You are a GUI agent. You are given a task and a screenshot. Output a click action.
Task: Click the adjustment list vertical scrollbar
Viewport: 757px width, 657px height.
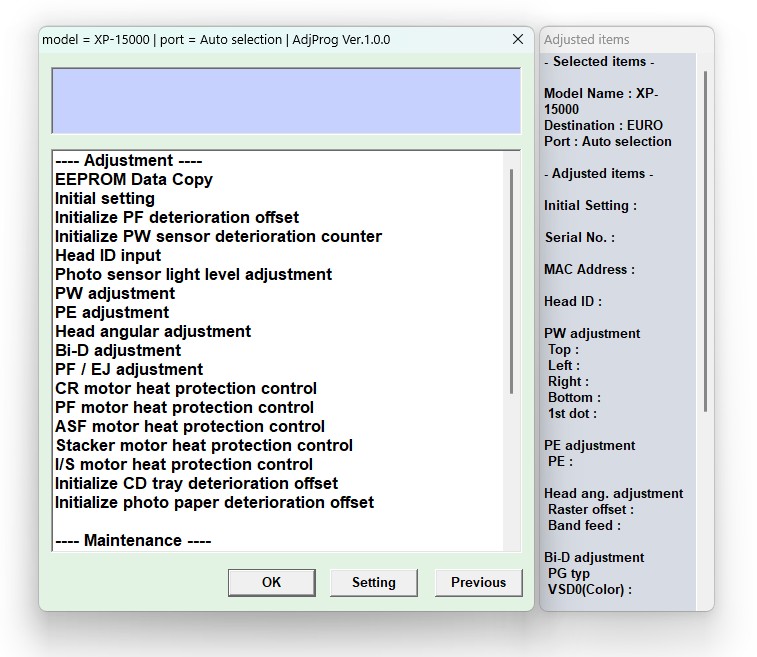click(x=512, y=280)
